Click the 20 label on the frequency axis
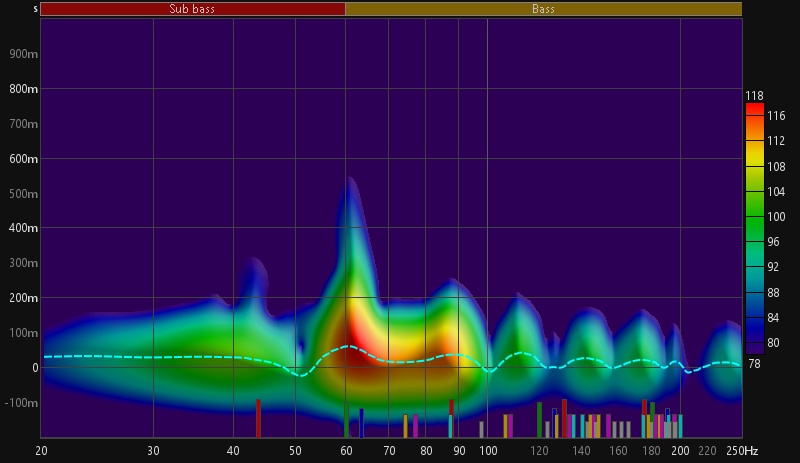The height and width of the screenshot is (463, 800). pos(41,451)
